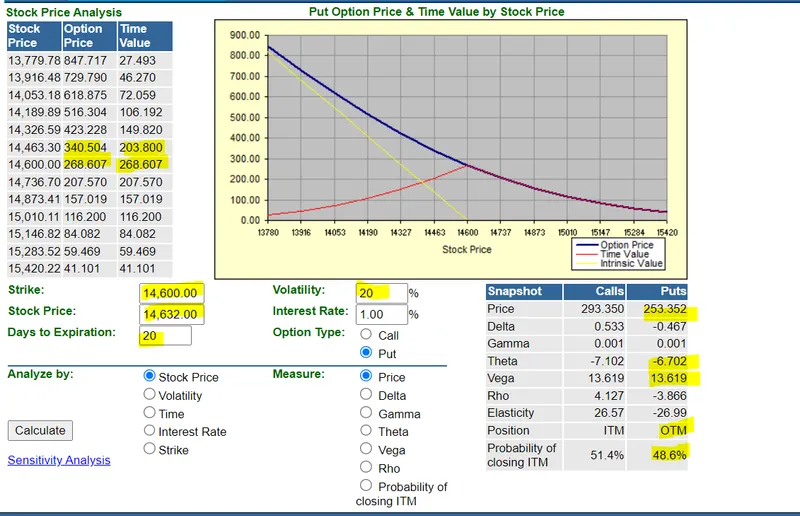800x516 pixels.
Task: Select the Vega measure radio
Action: coord(366,449)
